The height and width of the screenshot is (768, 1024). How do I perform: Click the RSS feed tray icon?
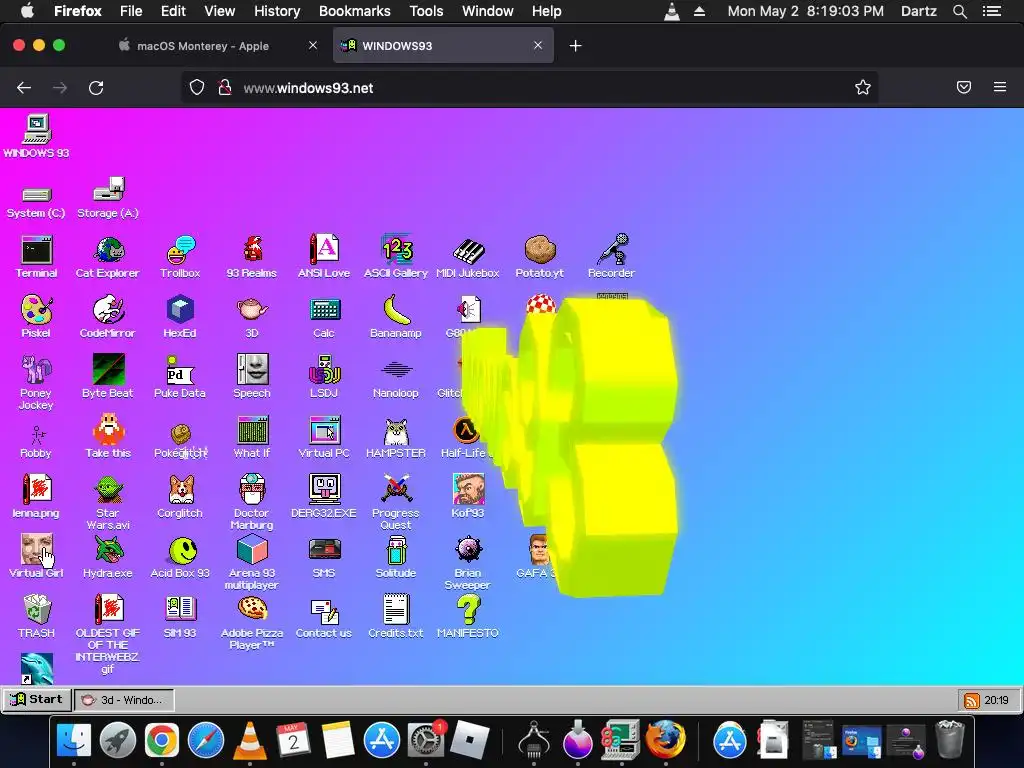(971, 701)
